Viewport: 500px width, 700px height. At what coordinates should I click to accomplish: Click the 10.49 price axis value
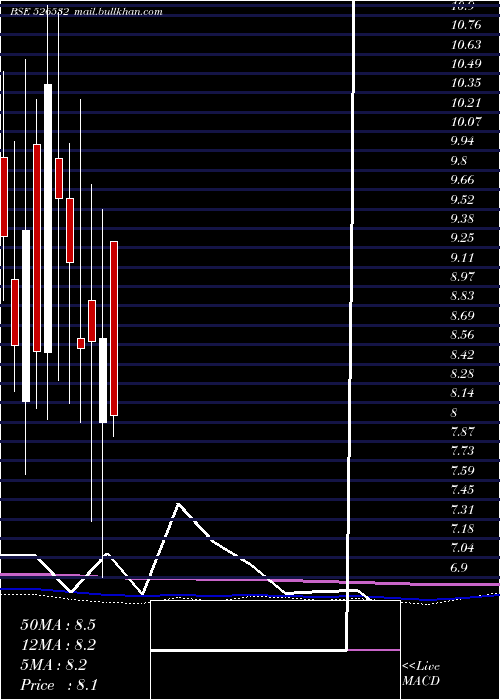coord(466,64)
